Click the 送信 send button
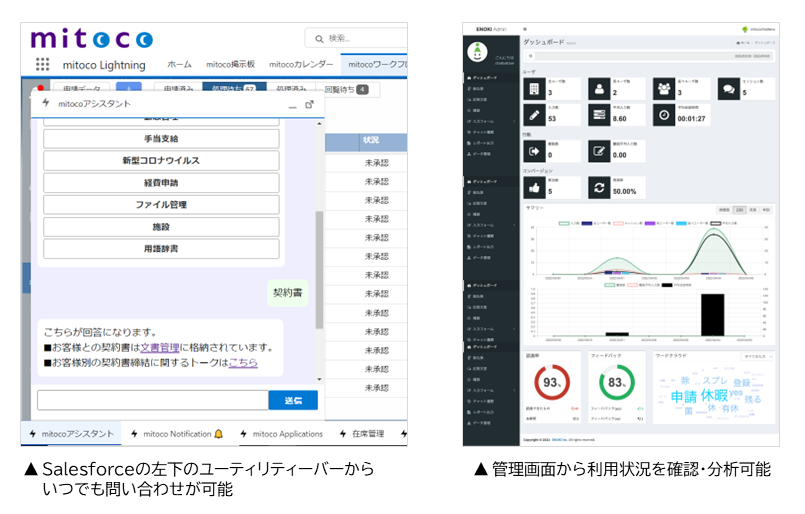 click(293, 401)
